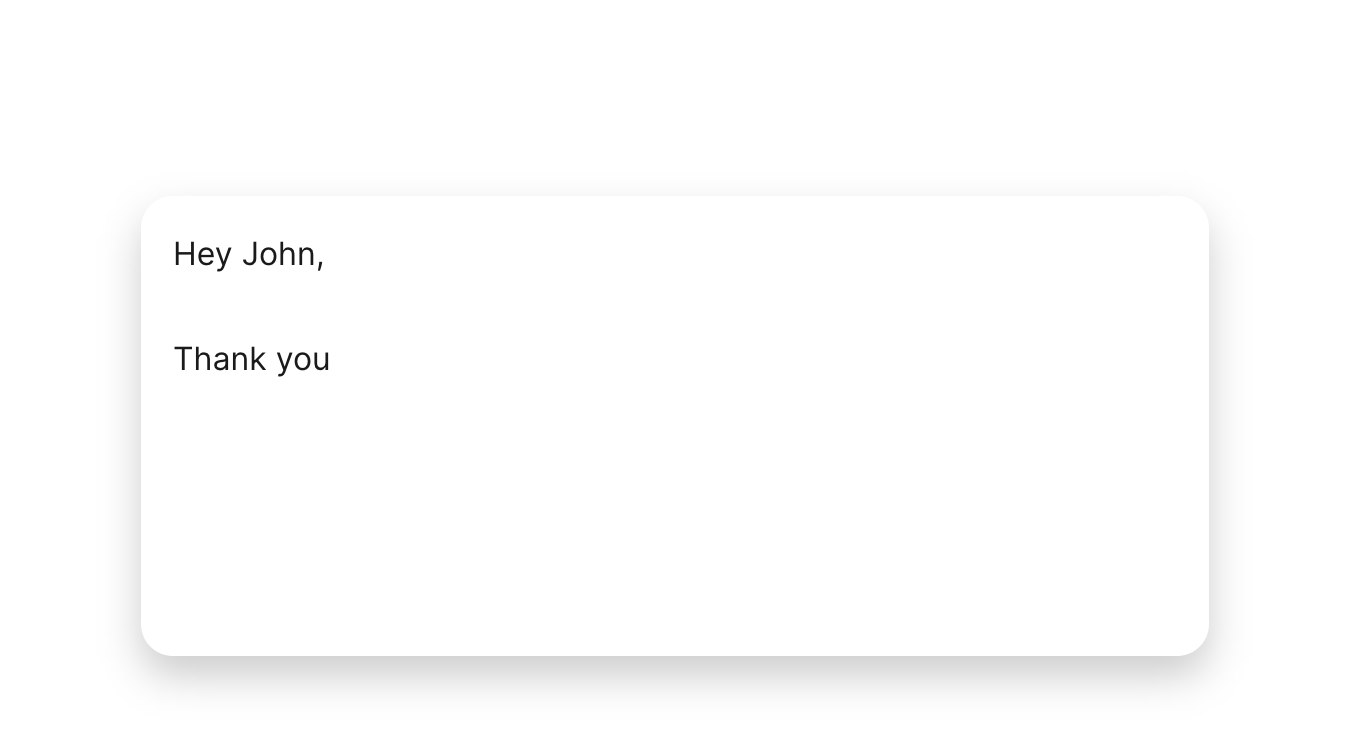Click the space between "Hey" and "John"
This screenshot has height=738, width=1370.
point(237,254)
